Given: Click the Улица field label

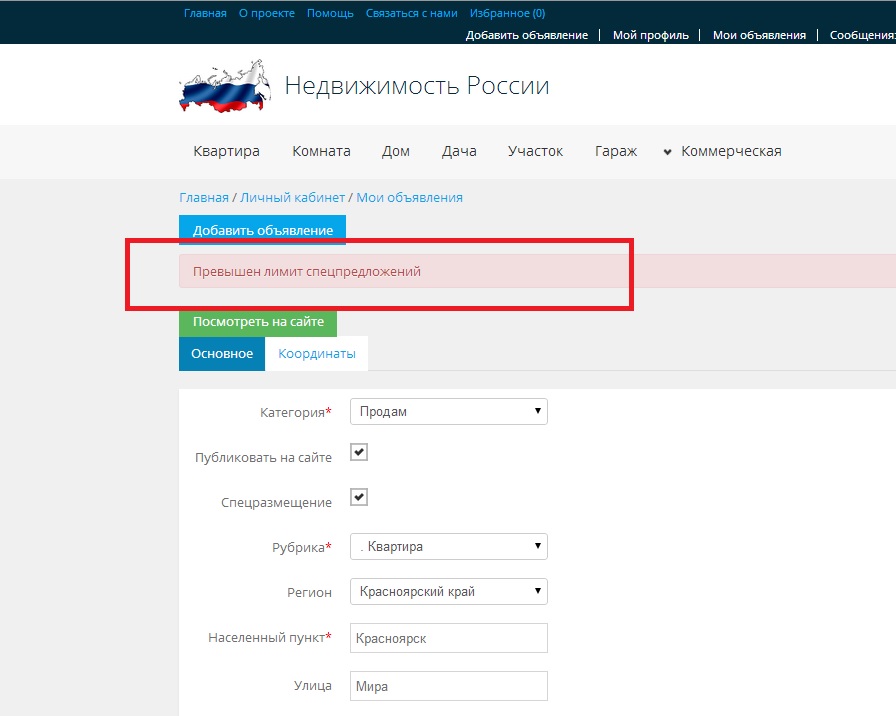Looking at the screenshot, I should pyautogui.click(x=313, y=685).
